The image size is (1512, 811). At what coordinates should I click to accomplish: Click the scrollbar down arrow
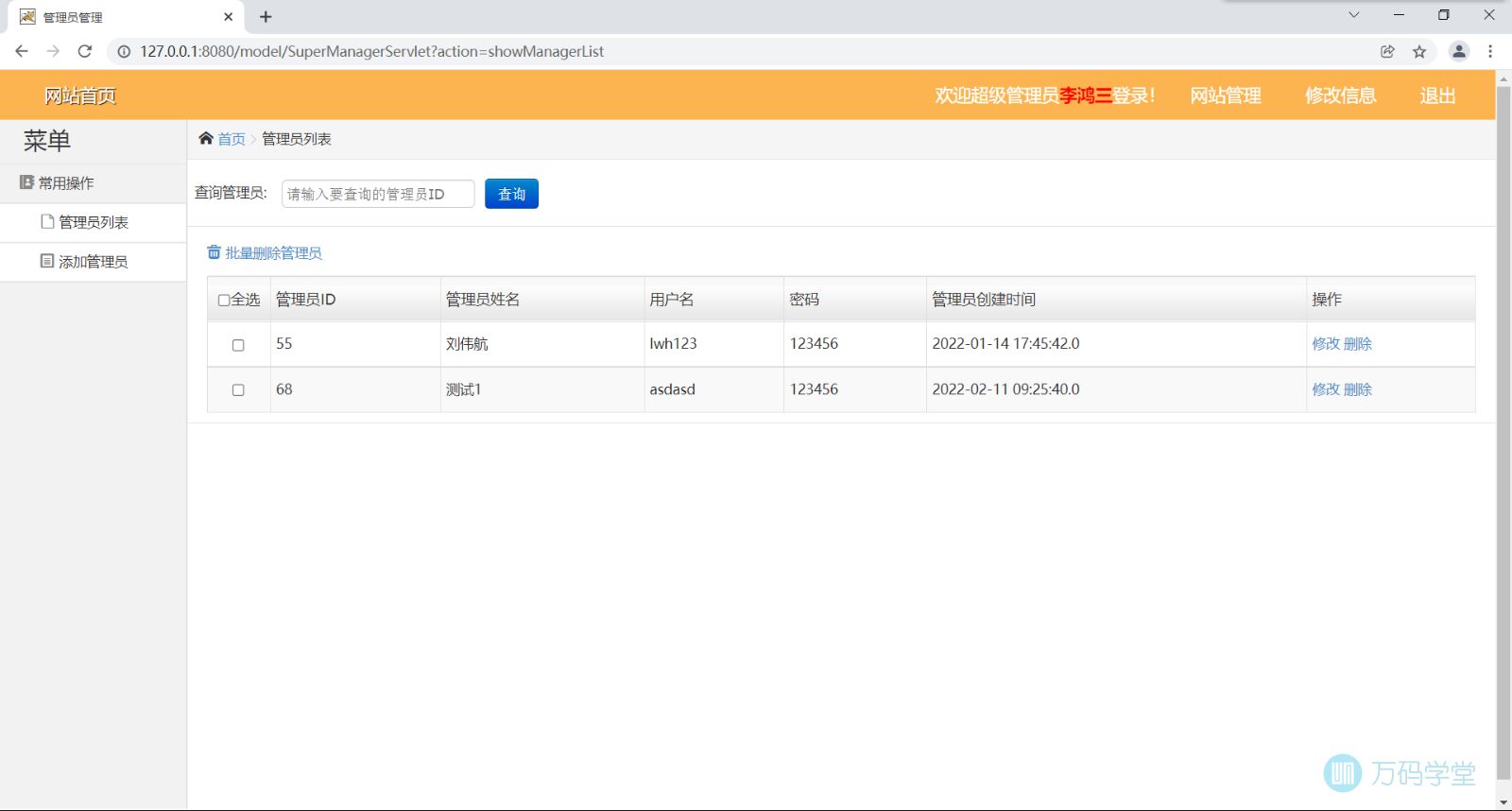[x=1503, y=802]
